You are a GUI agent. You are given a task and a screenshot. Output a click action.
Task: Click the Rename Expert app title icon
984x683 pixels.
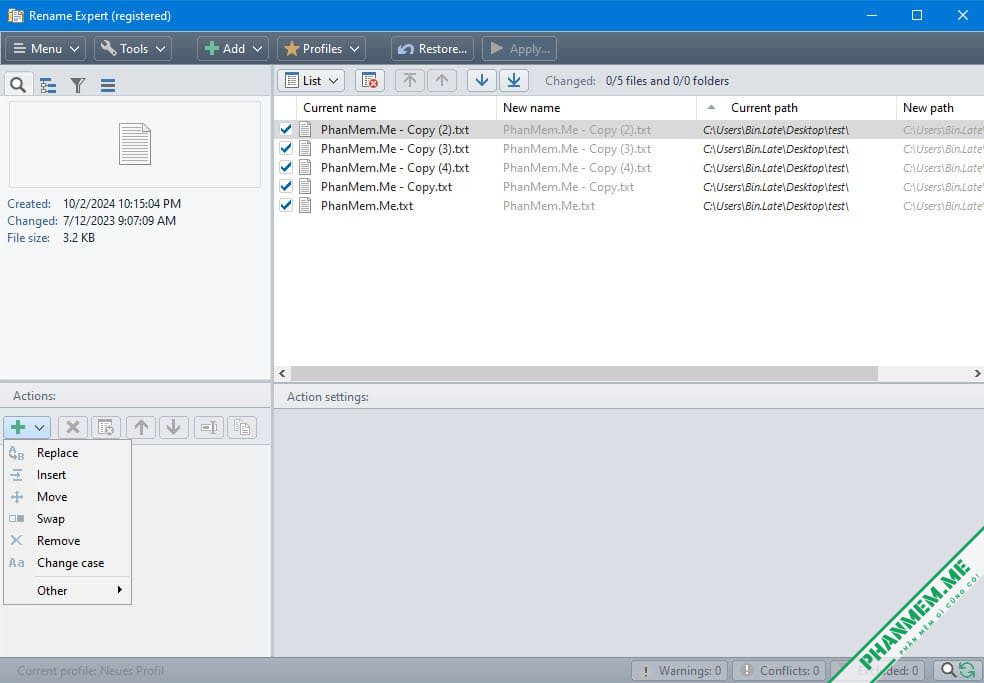tap(16, 15)
